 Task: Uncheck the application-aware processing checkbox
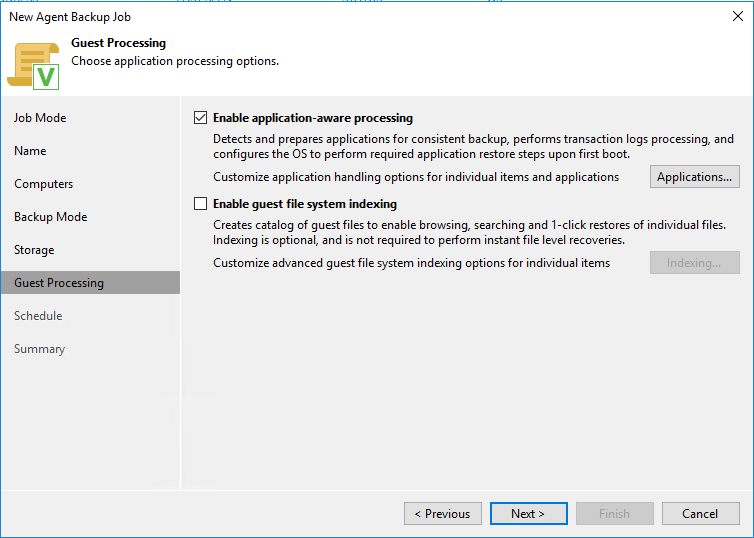pyautogui.click(x=200, y=118)
